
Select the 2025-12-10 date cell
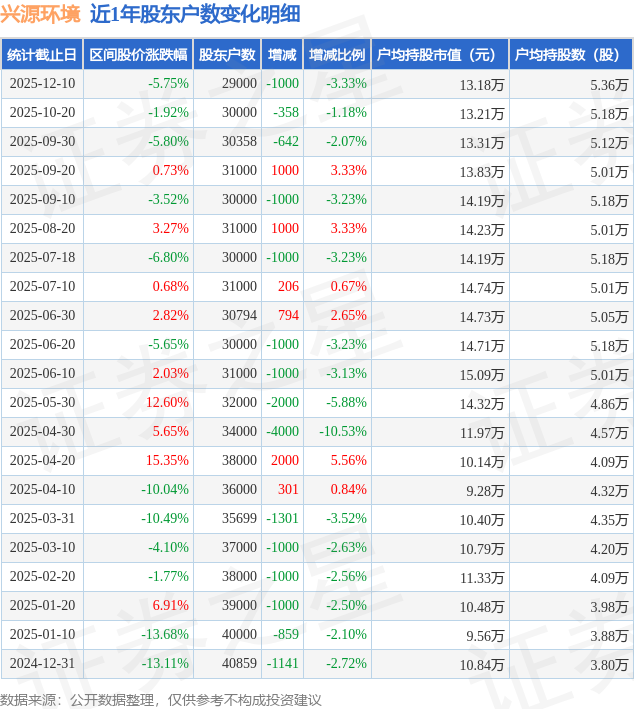coord(42,84)
